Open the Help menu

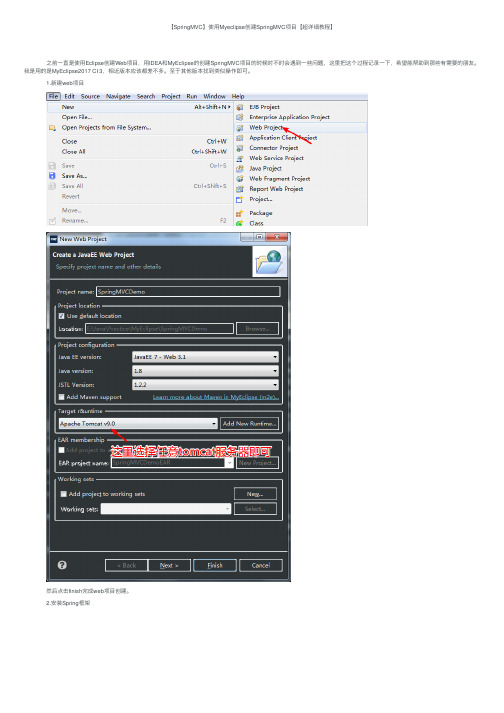click(237, 96)
